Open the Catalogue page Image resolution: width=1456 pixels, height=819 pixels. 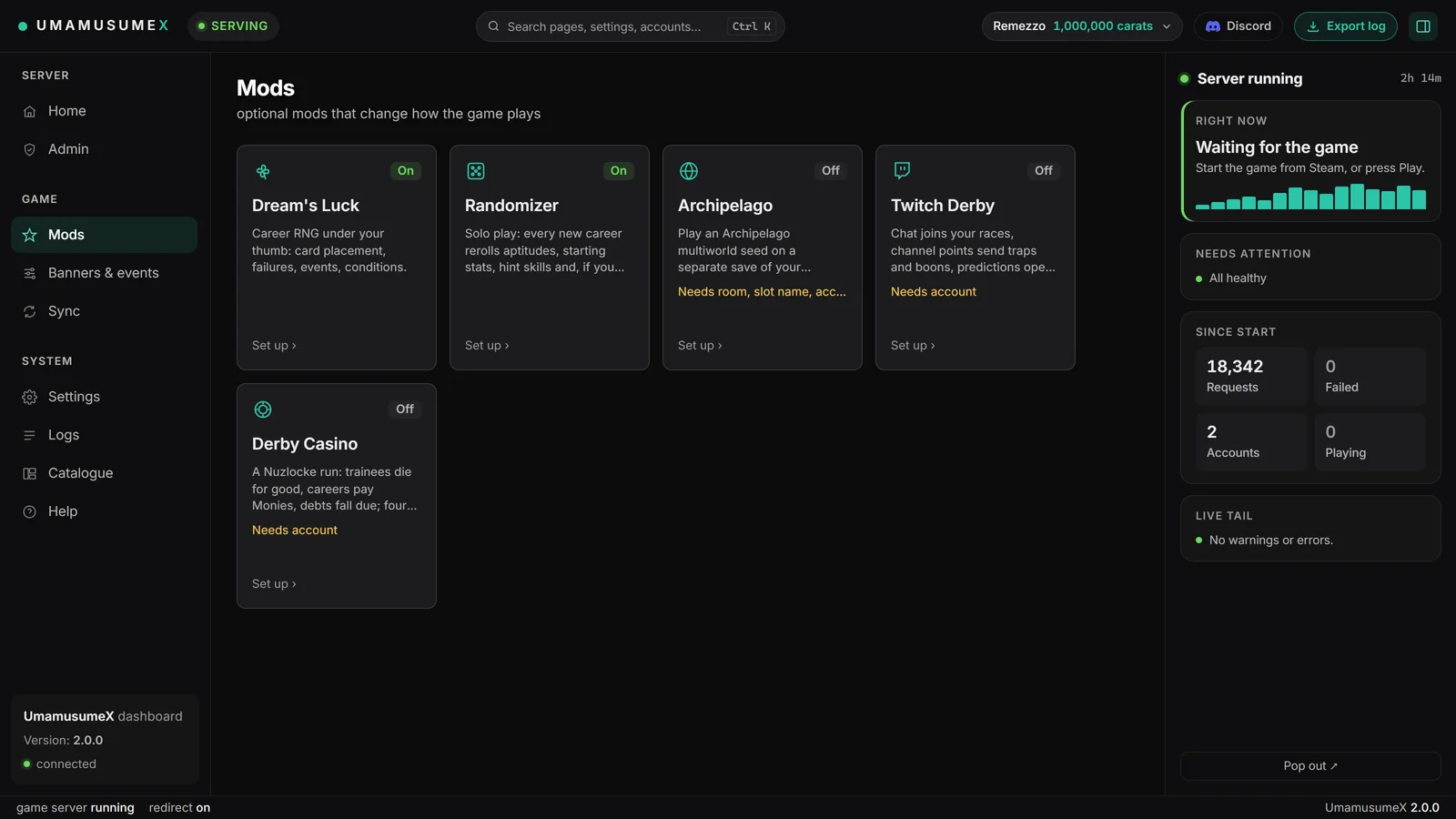(x=104, y=473)
